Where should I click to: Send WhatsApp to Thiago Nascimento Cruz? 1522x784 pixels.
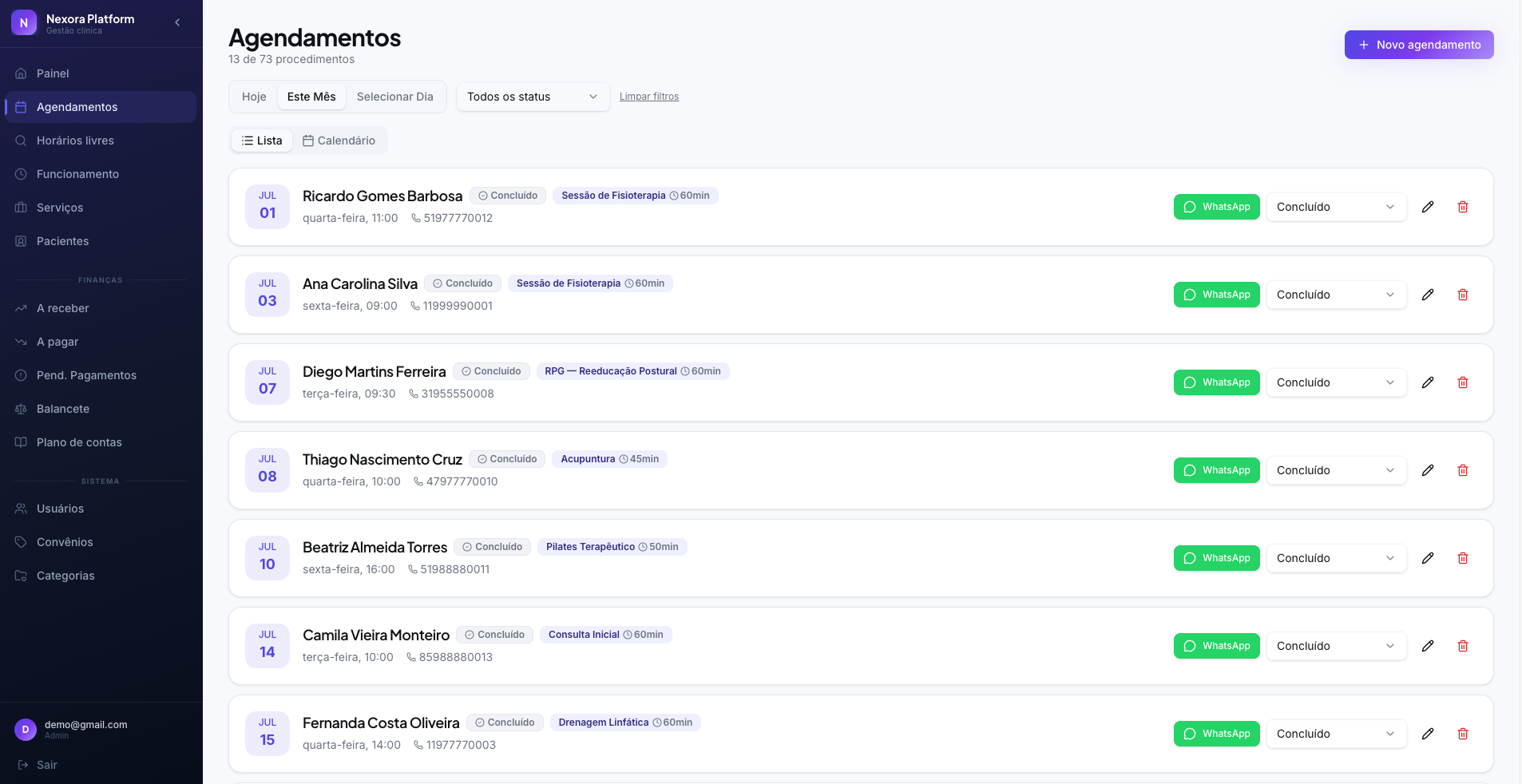pyautogui.click(x=1216, y=470)
